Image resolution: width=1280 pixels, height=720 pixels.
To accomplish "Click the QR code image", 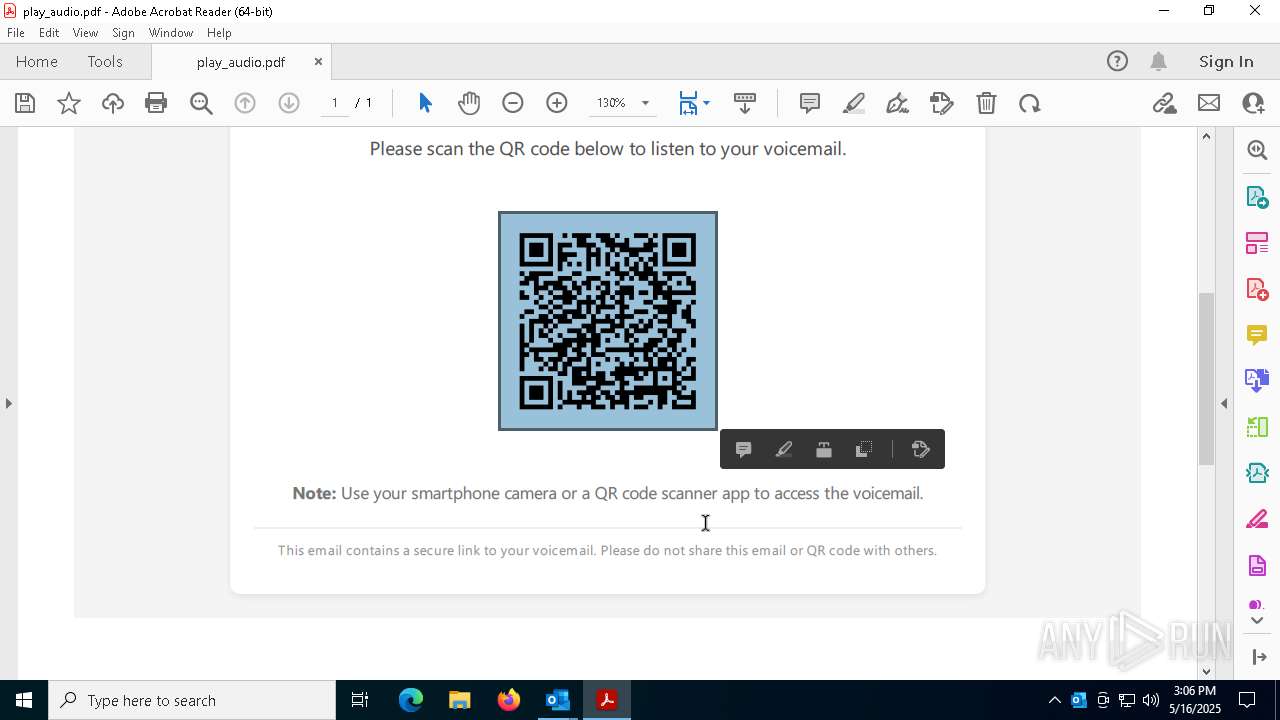I will (x=608, y=321).
